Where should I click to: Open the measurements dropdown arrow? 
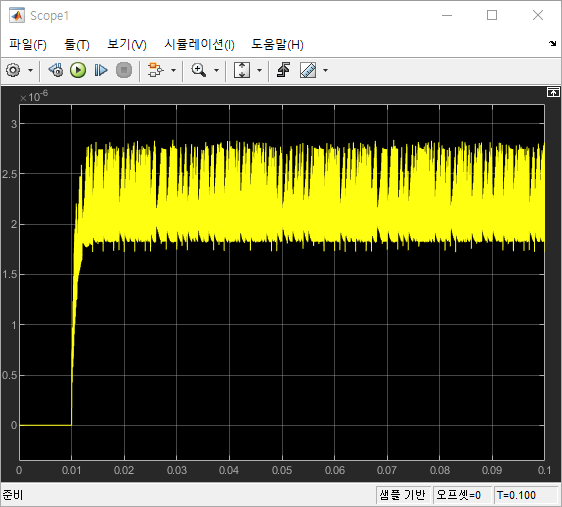click(x=325, y=70)
